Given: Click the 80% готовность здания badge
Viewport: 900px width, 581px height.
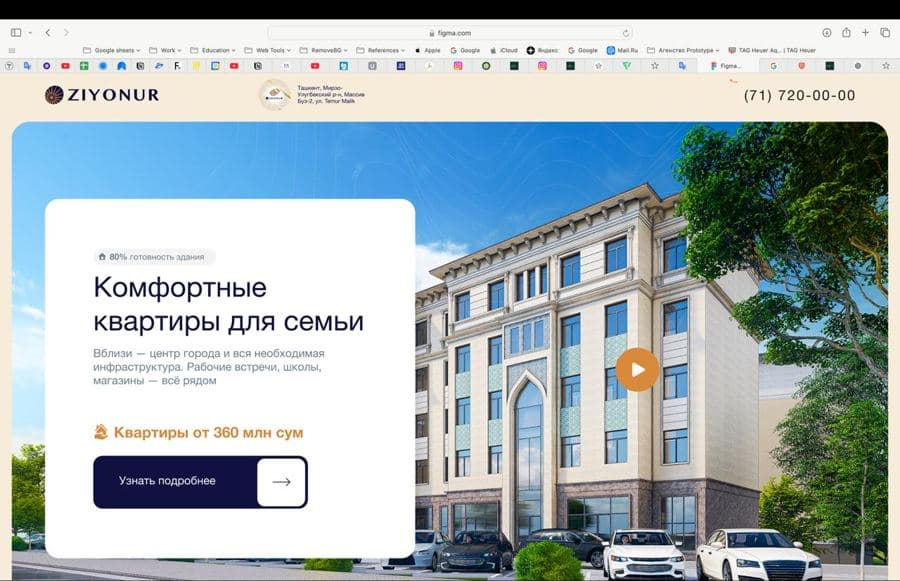Looking at the screenshot, I should click(154, 257).
